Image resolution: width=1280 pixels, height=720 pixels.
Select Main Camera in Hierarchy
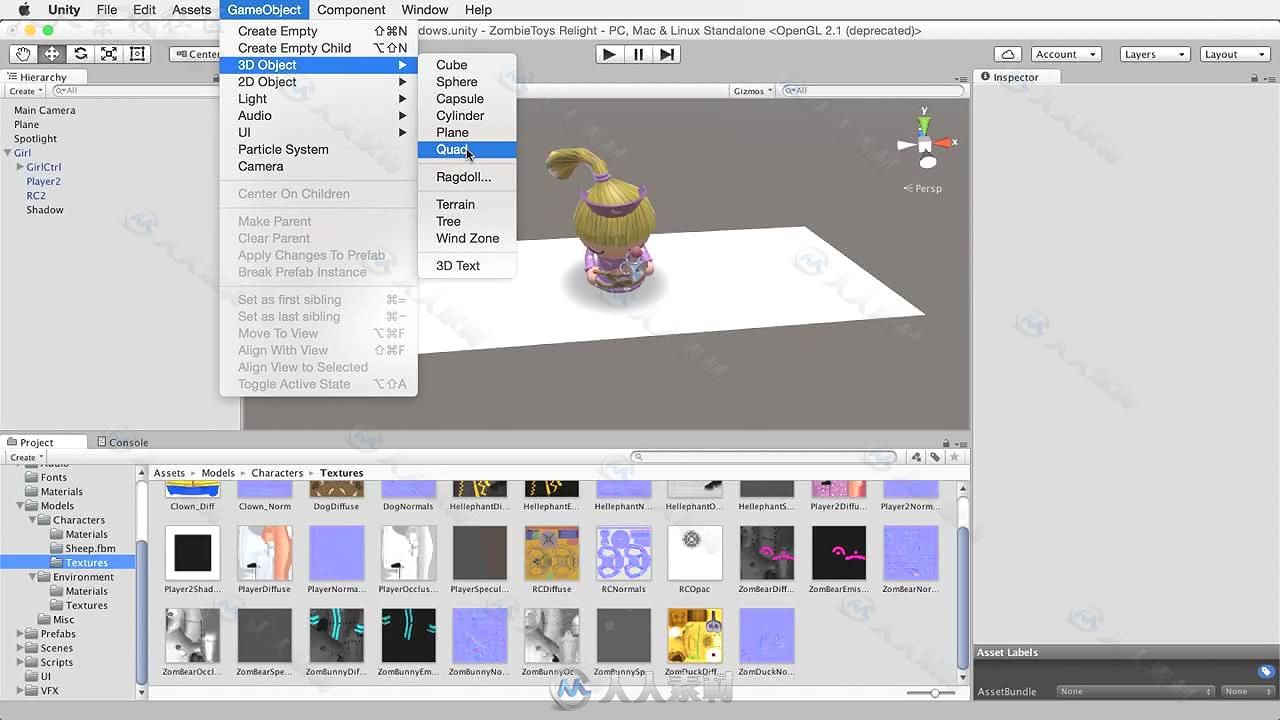45,110
